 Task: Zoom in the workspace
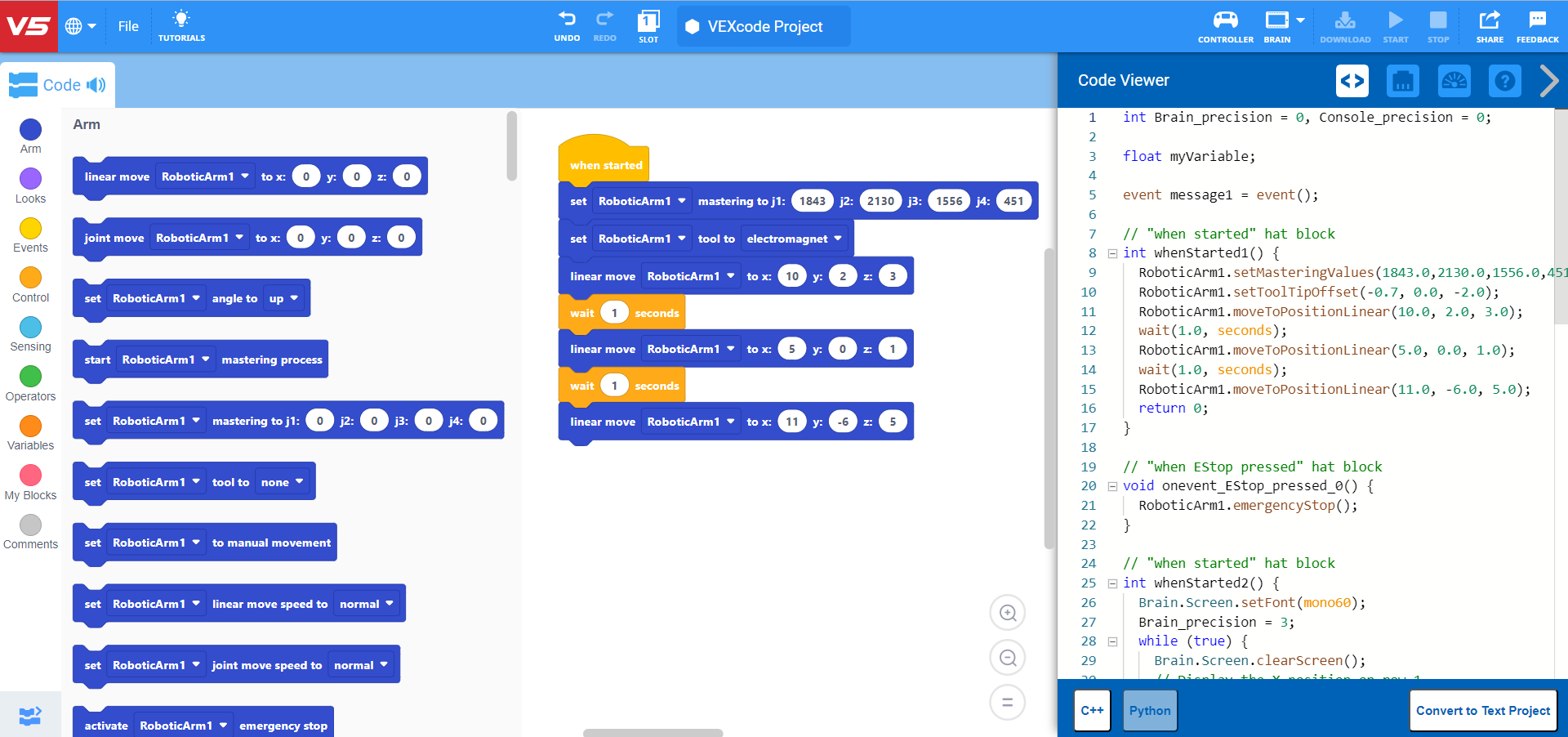point(1008,613)
